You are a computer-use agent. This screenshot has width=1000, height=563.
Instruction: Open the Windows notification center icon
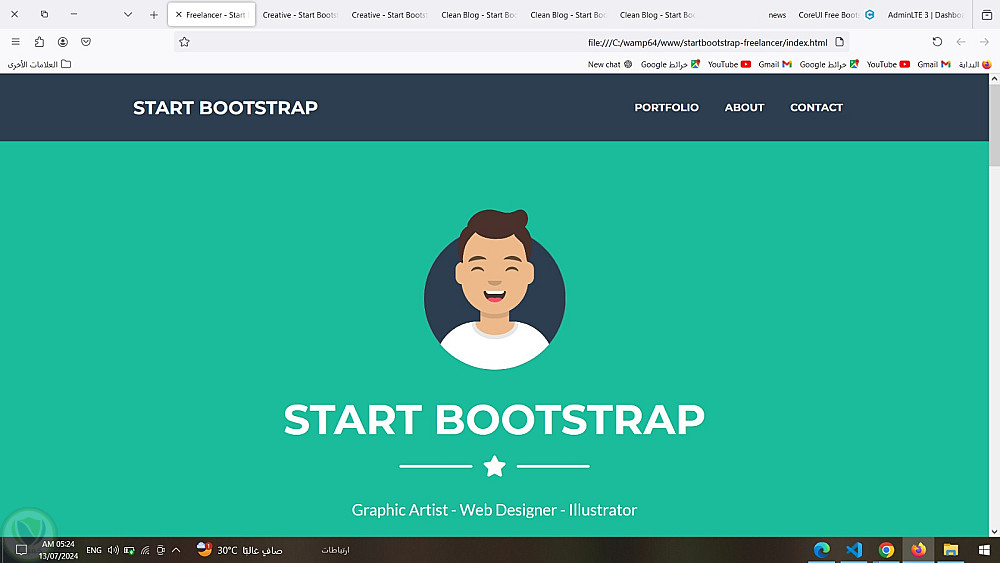point(21,550)
